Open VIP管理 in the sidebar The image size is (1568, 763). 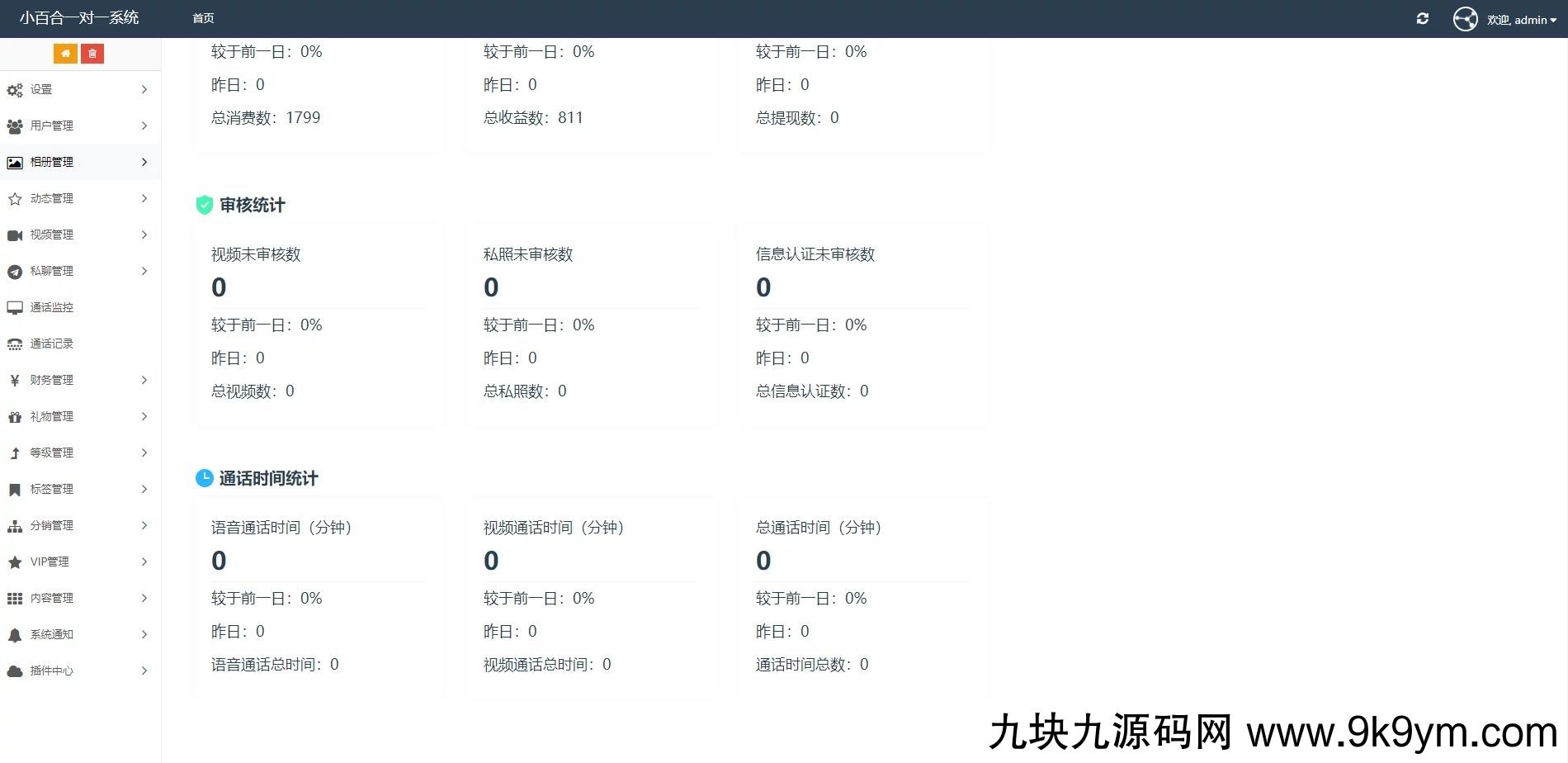click(x=50, y=562)
